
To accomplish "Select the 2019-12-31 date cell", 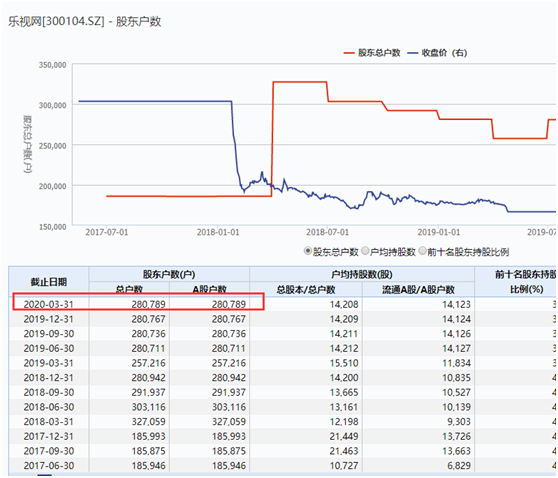I will [49, 319].
